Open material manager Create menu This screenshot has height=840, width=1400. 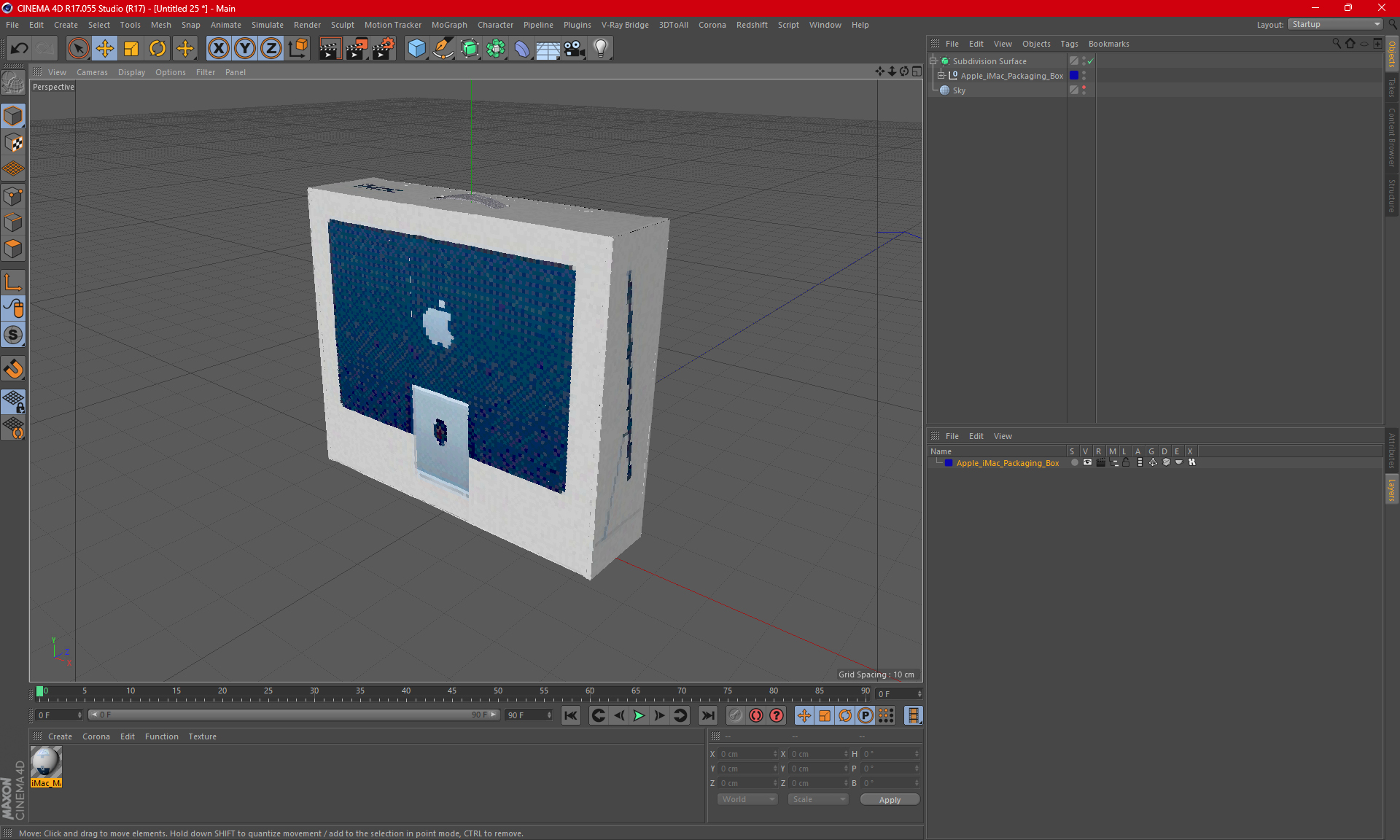[x=60, y=736]
